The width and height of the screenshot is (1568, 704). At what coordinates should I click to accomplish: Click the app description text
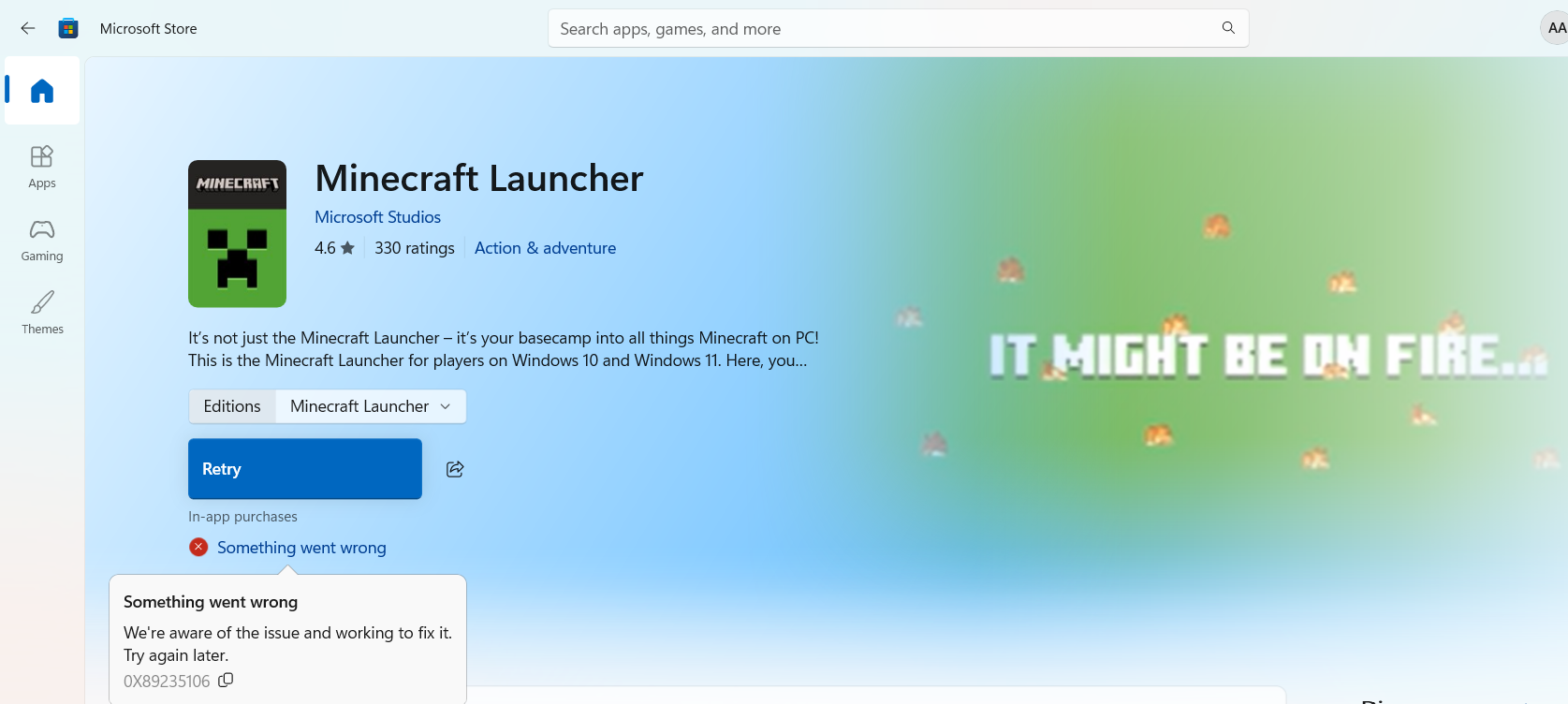pyautogui.click(x=504, y=349)
